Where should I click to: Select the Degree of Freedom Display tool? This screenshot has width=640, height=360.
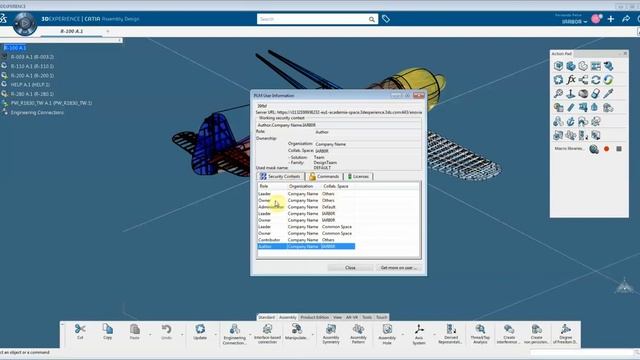point(565,333)
